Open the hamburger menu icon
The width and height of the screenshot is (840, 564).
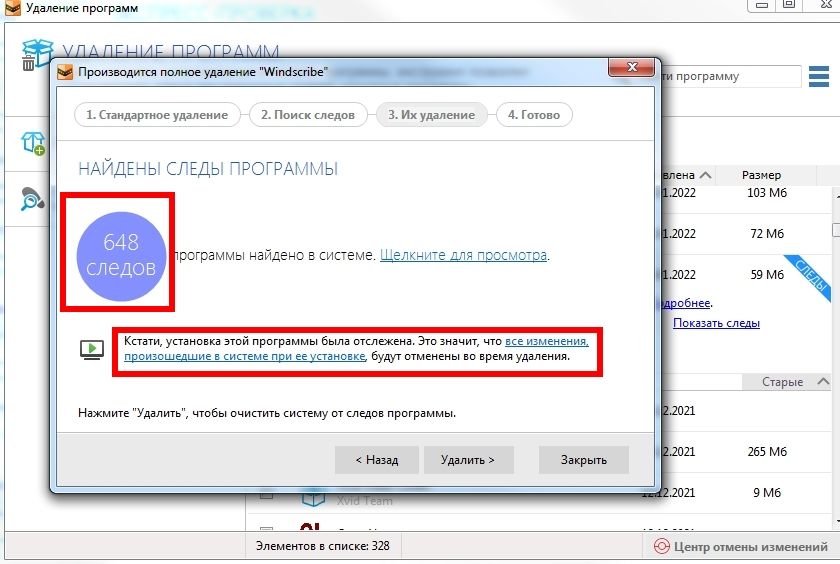[819, 76]
